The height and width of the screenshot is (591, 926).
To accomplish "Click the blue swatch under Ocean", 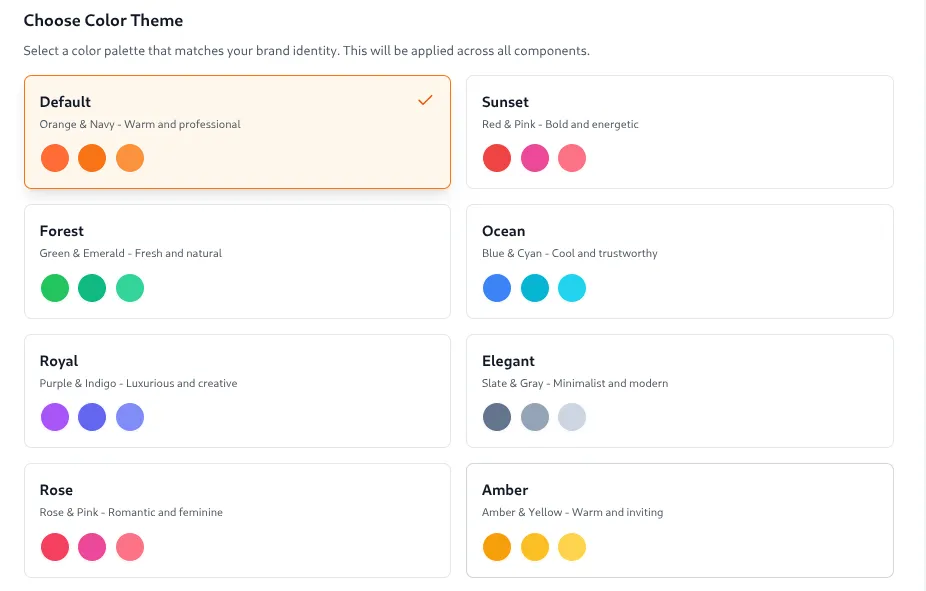I will tap(497, 287).
